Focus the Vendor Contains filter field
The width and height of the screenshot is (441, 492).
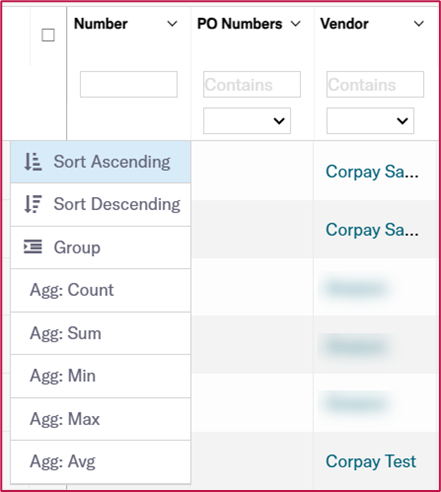click(375, 84)
